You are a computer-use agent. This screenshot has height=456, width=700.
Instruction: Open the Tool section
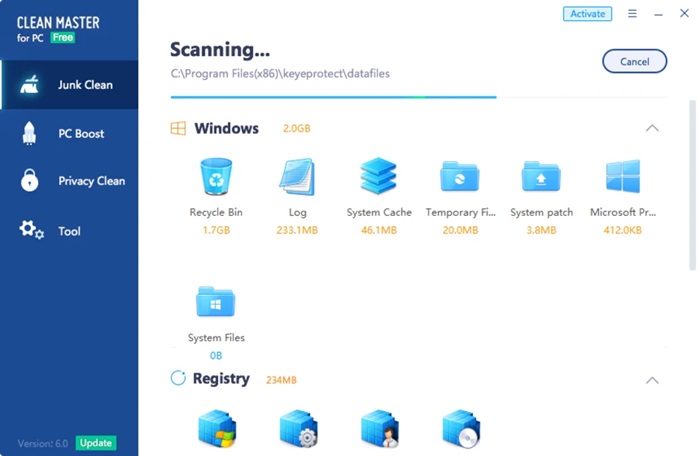(x=69, y=231)
